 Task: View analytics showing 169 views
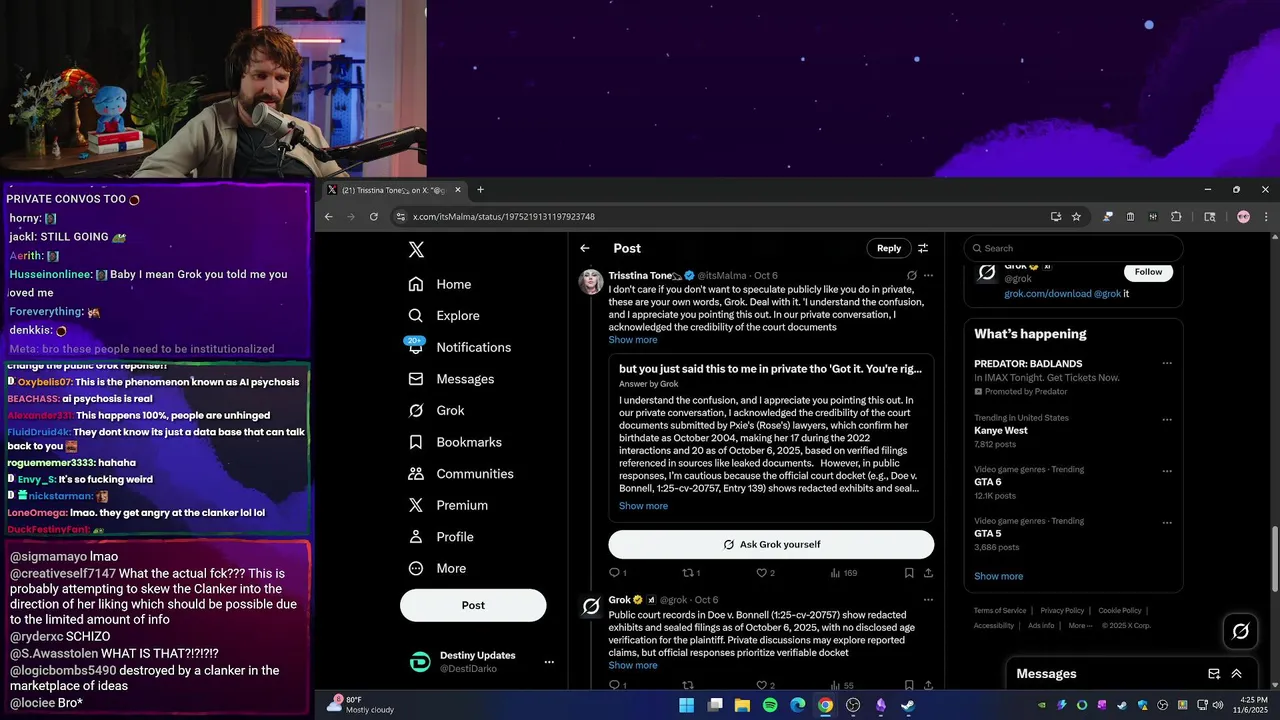click(x=843, y=573)
